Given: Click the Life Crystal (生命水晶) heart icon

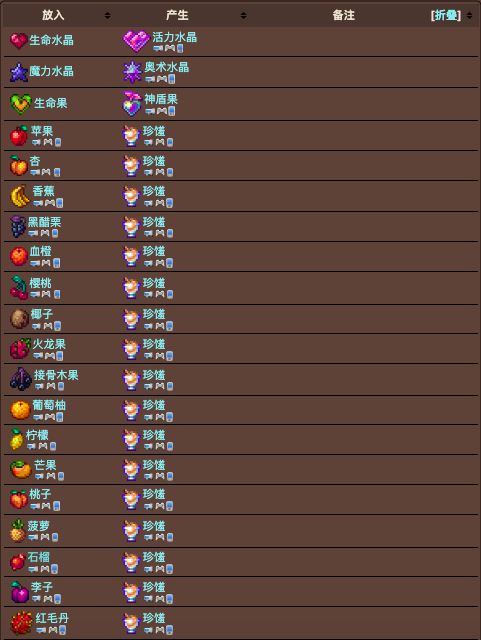Looking at the screenshot, I should [18, 40].
